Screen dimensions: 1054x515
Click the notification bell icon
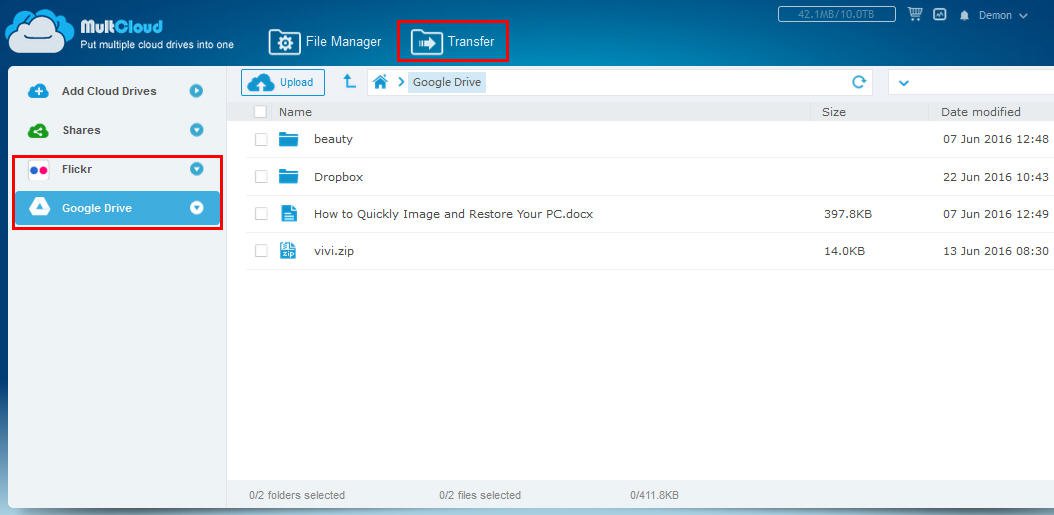coord(964,16)
